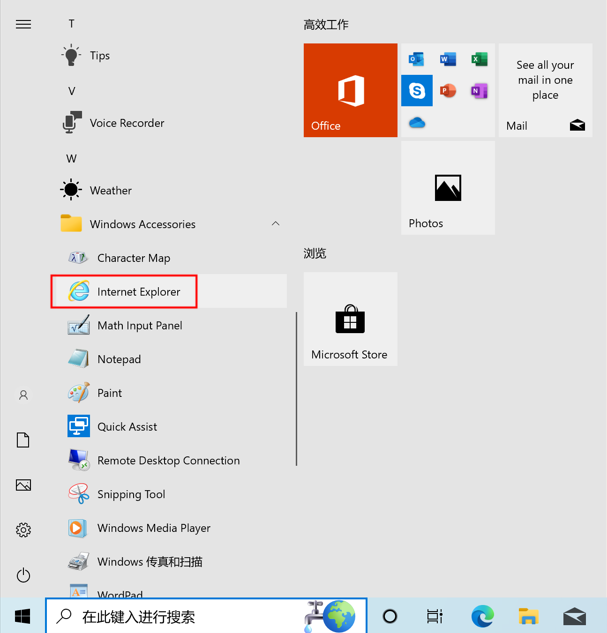The image size is (607, 633).
Task: Click the app list scrollbar
Action: (296, 390)
